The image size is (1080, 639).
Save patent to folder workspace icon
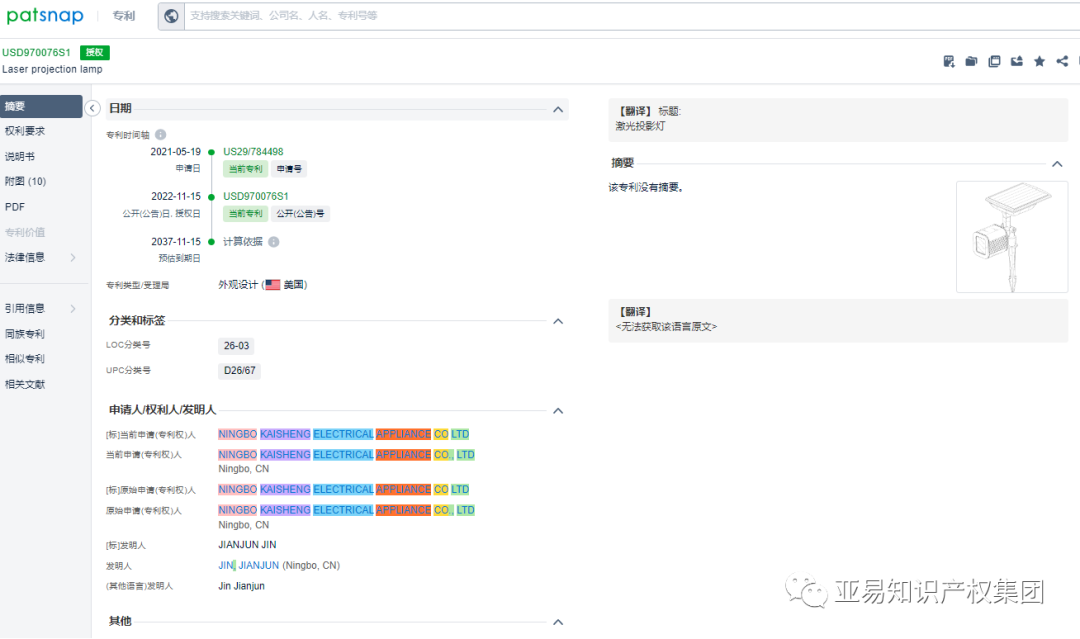coord(971,61)
